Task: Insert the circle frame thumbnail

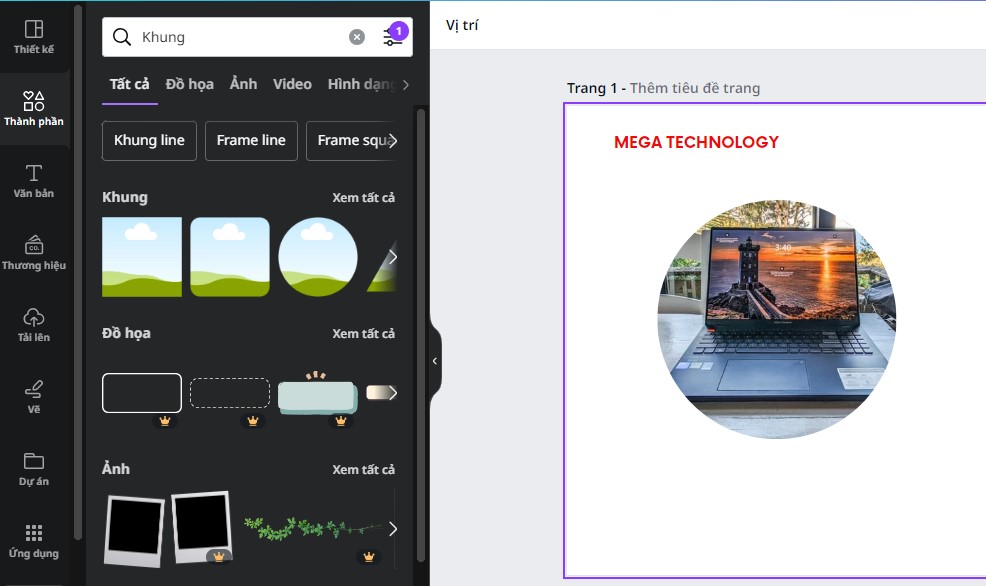Action: coord(318,257)
